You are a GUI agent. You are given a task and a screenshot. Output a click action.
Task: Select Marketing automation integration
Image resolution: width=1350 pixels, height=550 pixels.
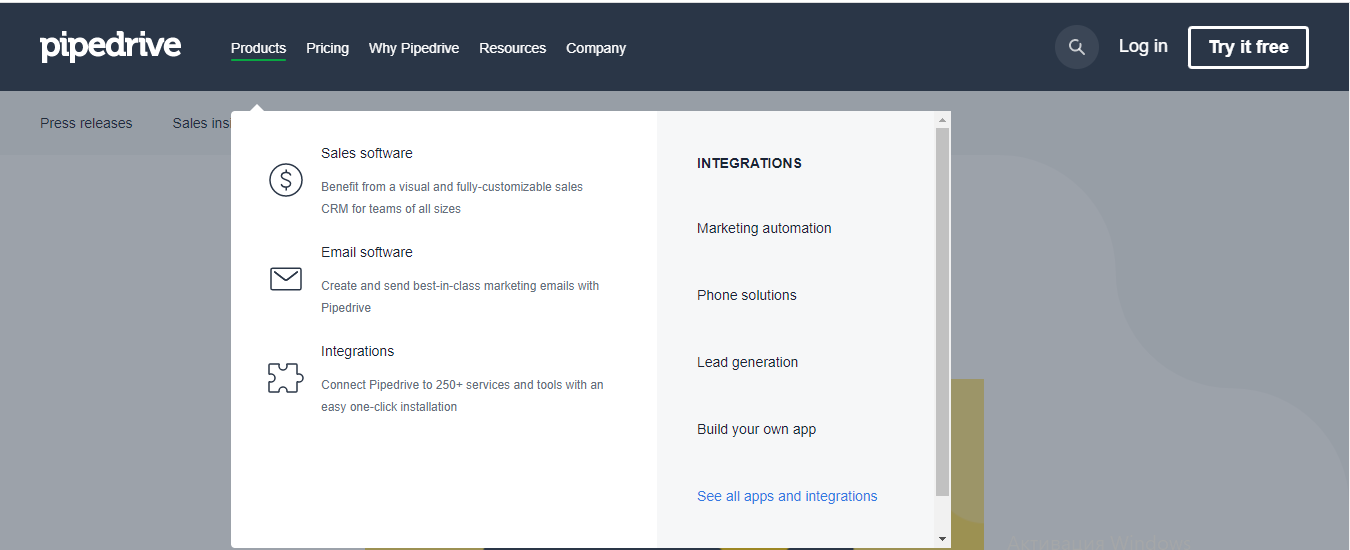[x=764, y=228]
